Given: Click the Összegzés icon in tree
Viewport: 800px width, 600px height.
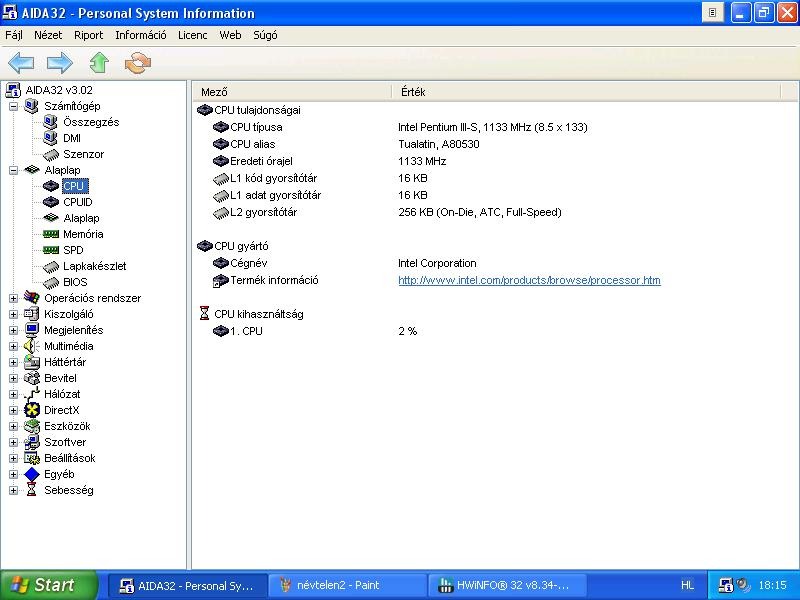Looking at the screenshot, I should click(x=51, y=122).
